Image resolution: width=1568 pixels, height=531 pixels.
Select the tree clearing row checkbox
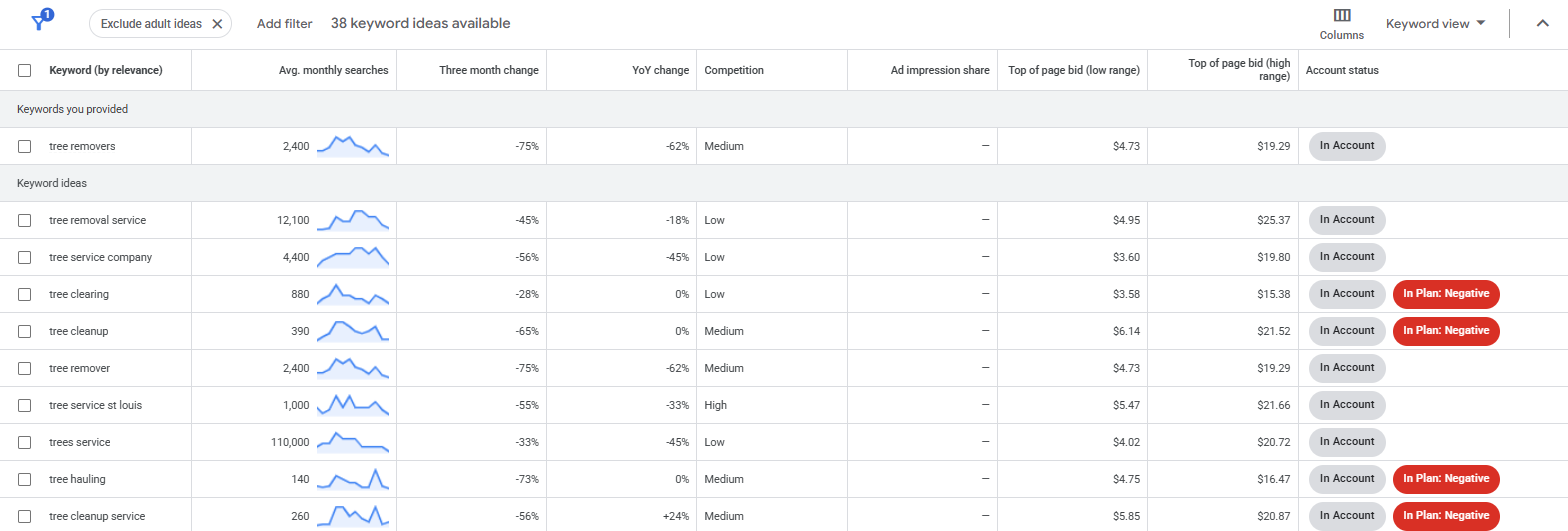click(25, 294)
